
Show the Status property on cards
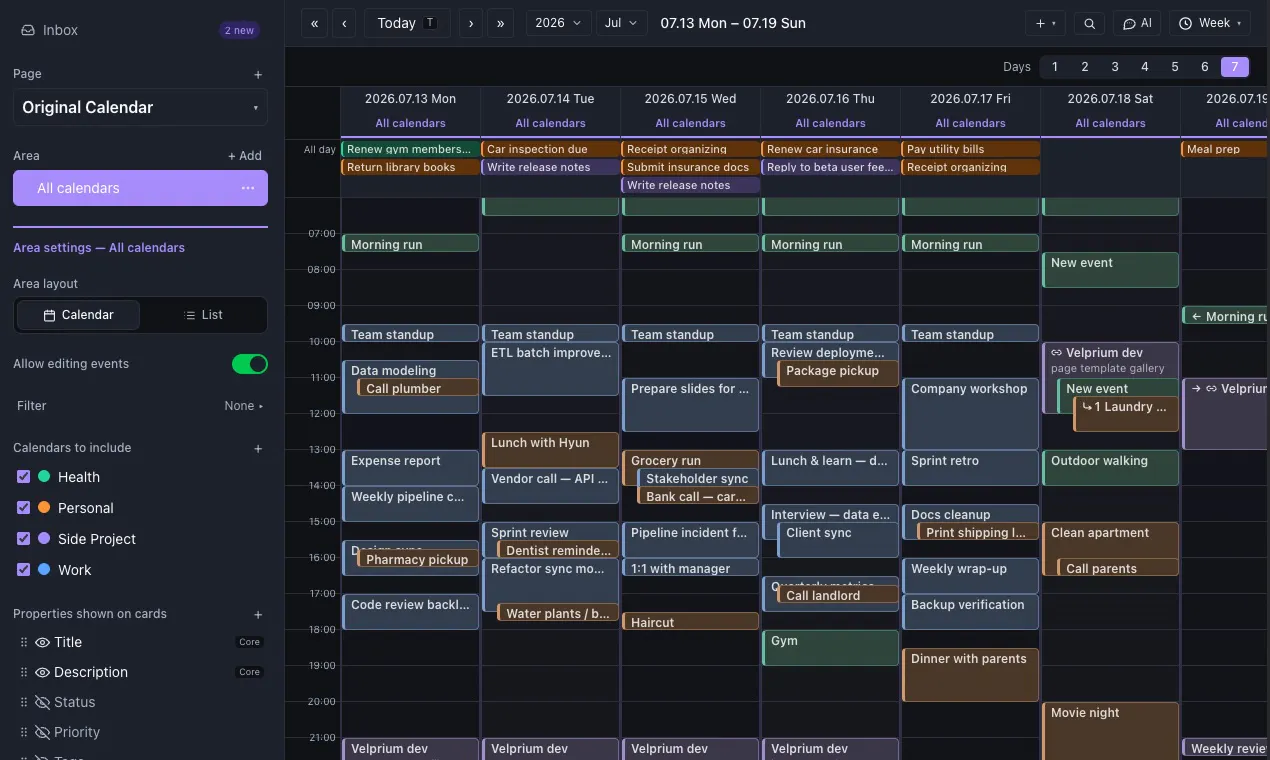coord(43,702)
